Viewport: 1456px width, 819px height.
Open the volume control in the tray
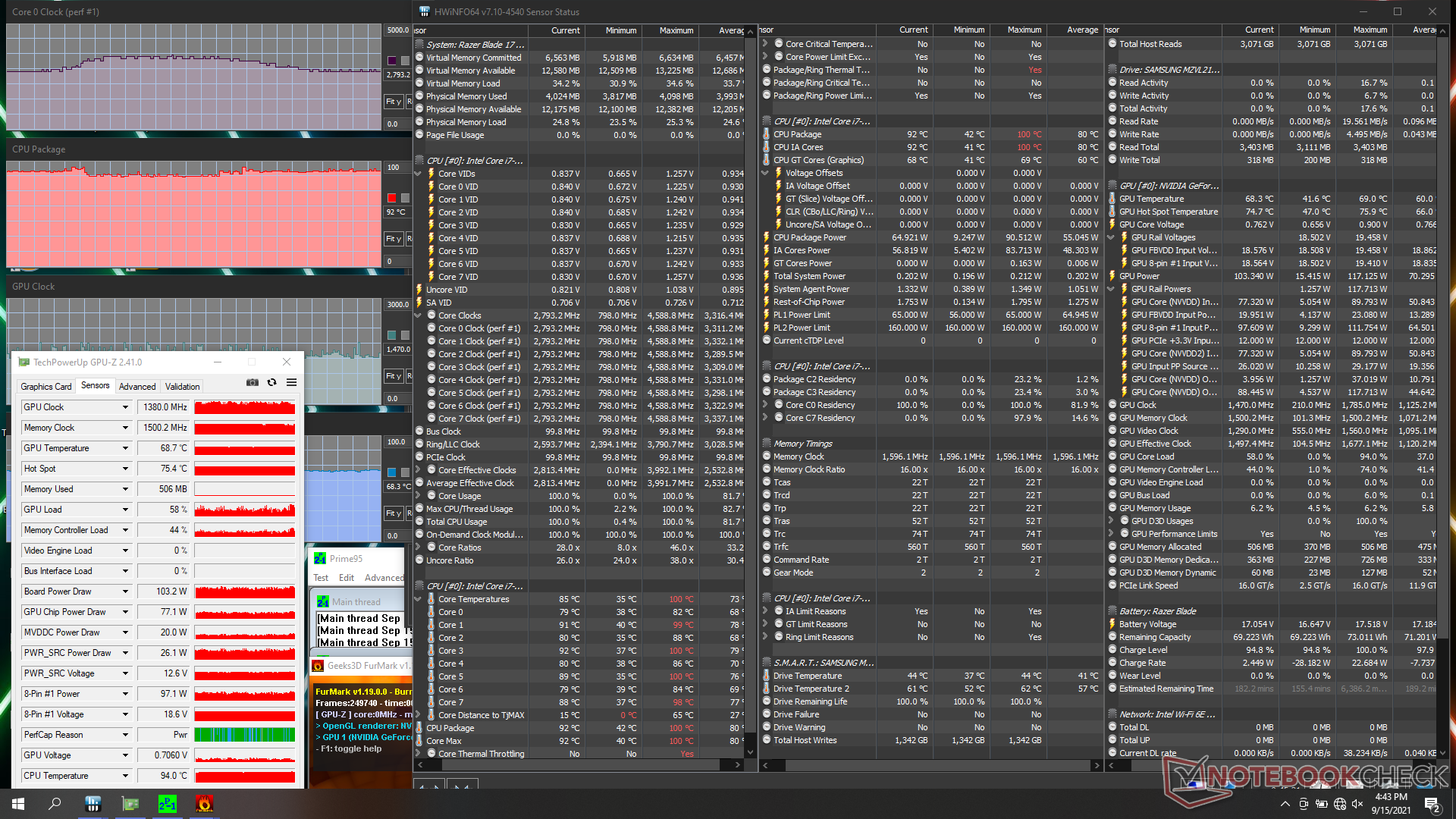point(1357,804)
